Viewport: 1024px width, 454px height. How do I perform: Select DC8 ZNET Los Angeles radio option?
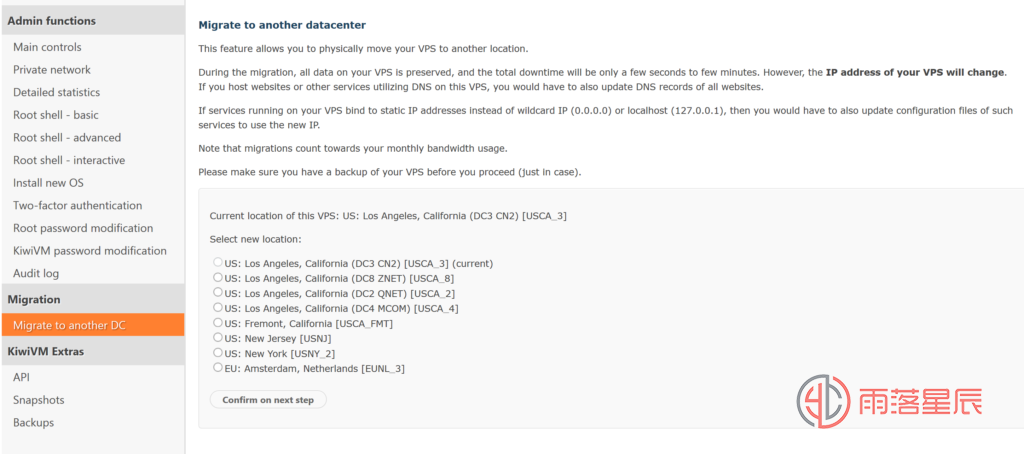tap(217, 278)
